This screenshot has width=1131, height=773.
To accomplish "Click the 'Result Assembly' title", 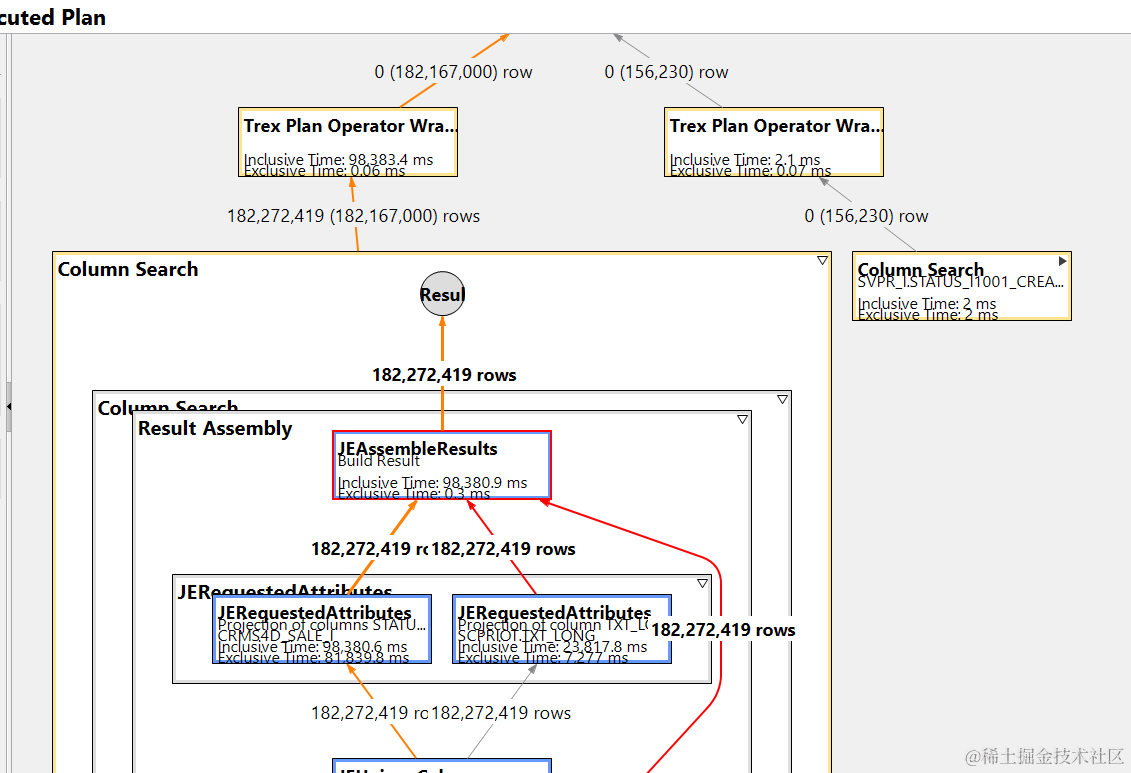I will click(215, 428).
